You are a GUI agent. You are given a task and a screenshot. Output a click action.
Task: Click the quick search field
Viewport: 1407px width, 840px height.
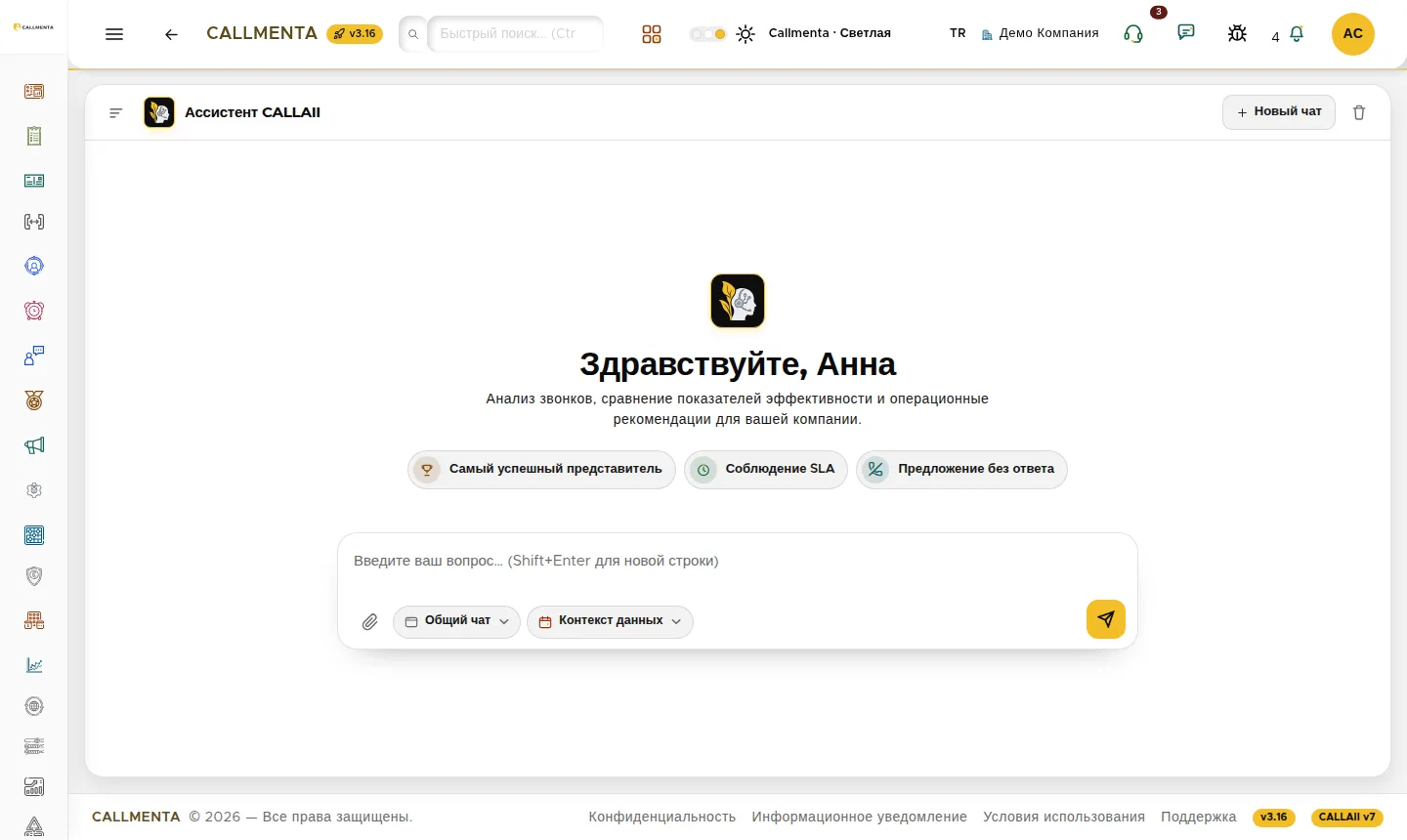point(515,34)
